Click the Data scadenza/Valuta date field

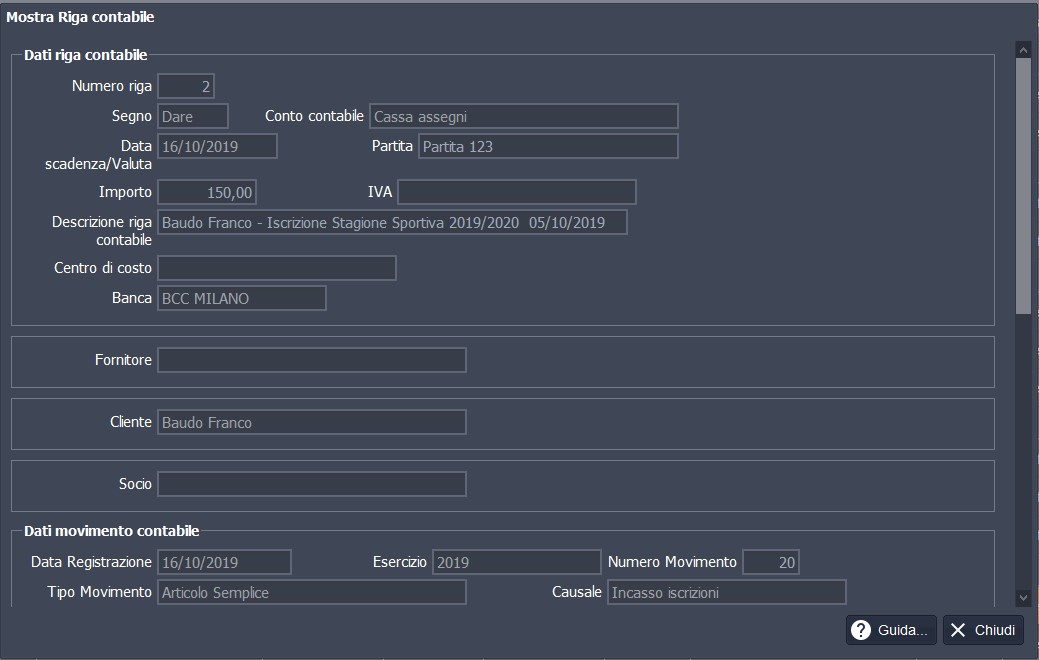pyautogui.click(x=217, y=146)
